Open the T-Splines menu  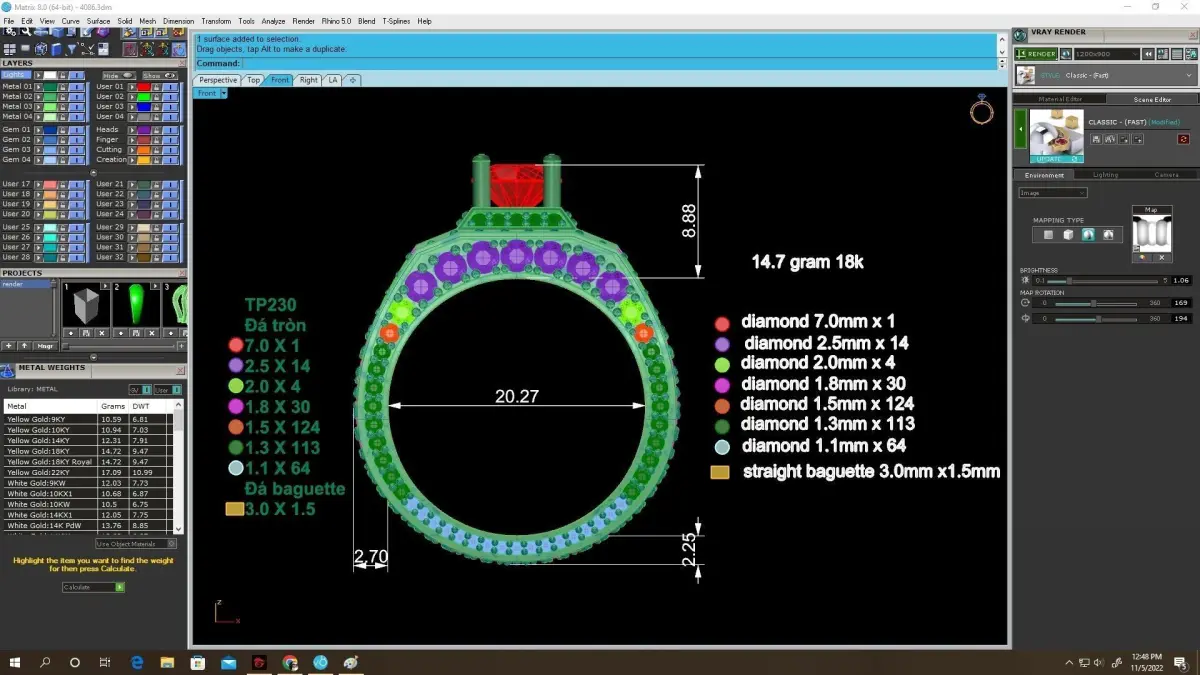point(396,21)
